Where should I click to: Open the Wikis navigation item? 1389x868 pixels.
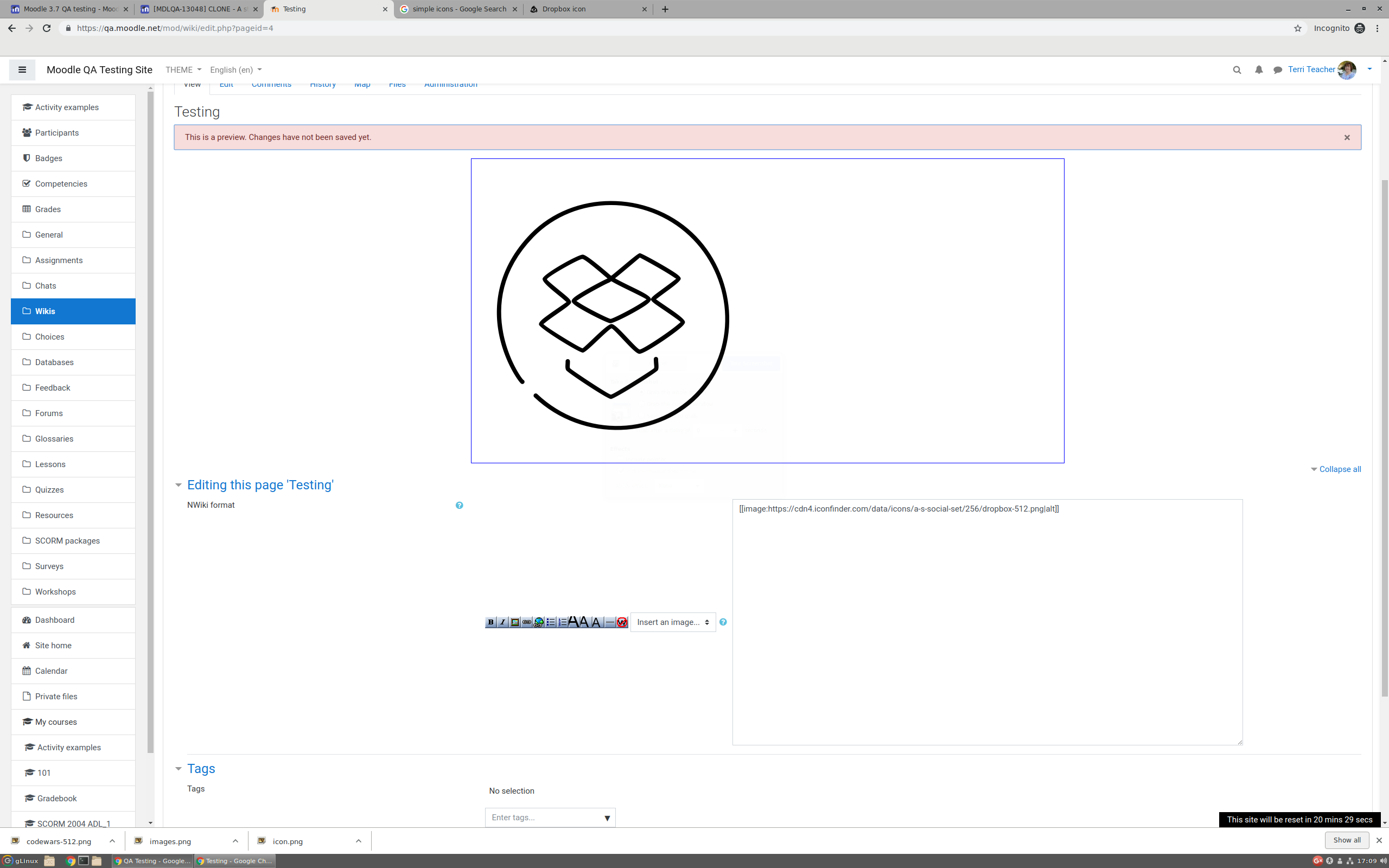point(73,311)
